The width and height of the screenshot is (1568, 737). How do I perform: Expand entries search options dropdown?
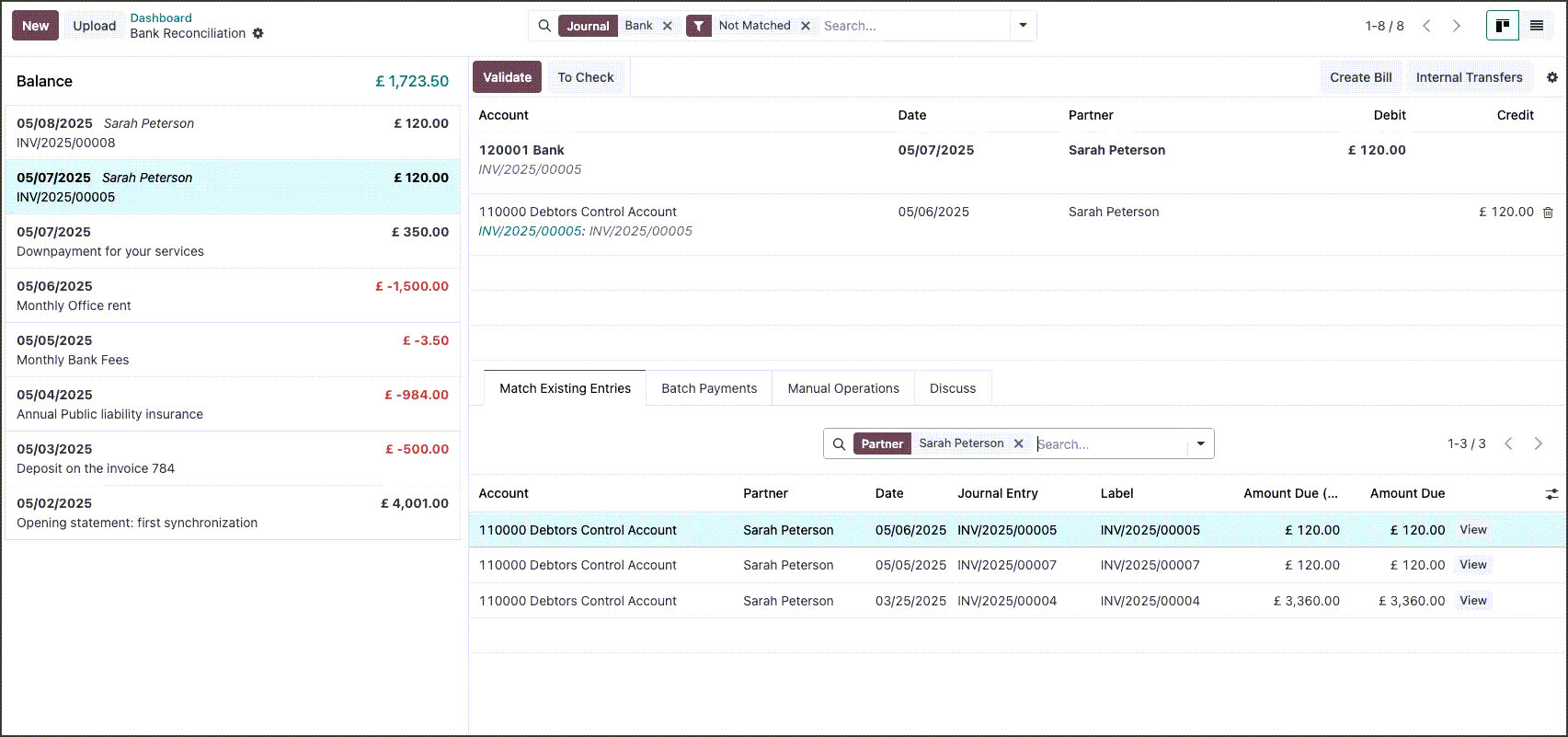point(1200,443)
